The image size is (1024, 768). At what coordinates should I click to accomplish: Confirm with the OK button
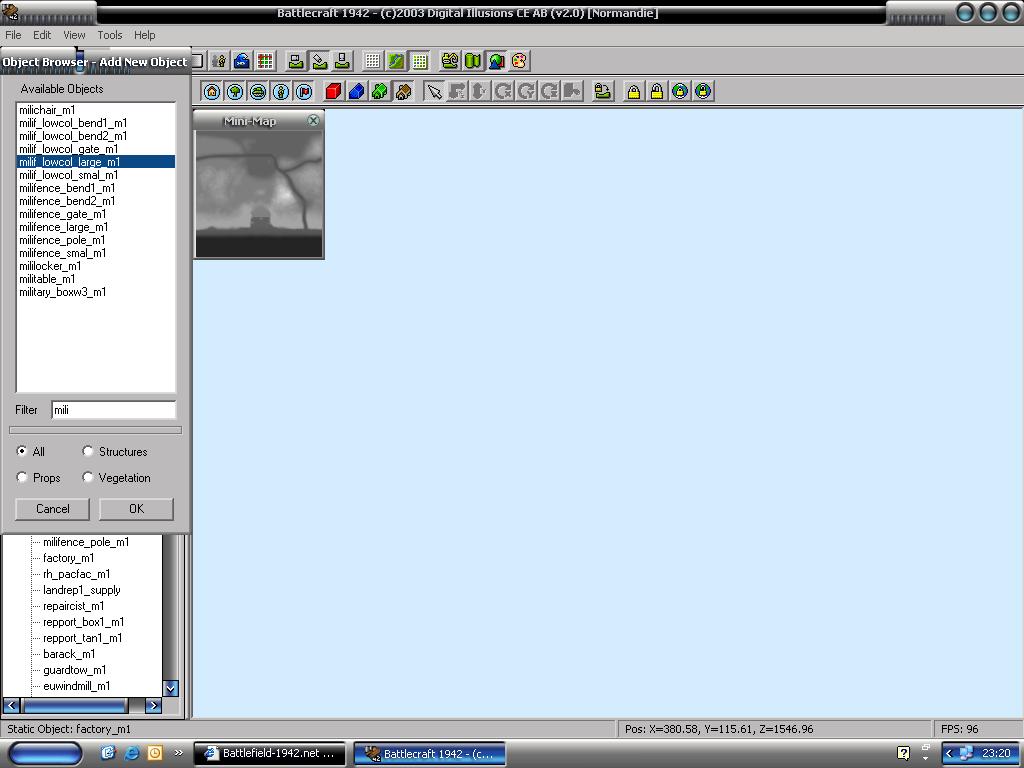pyautogui.click(x=136, y=509)
